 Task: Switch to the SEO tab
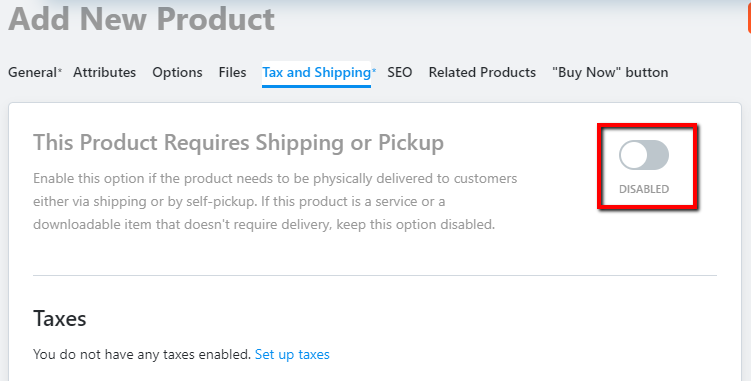pos(399,72)
